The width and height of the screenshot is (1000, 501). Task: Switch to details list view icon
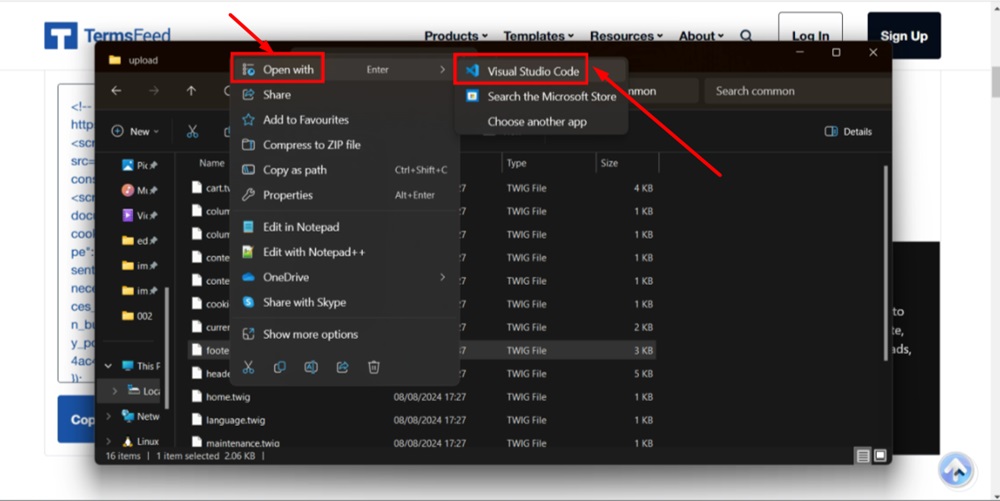[863, 456]
